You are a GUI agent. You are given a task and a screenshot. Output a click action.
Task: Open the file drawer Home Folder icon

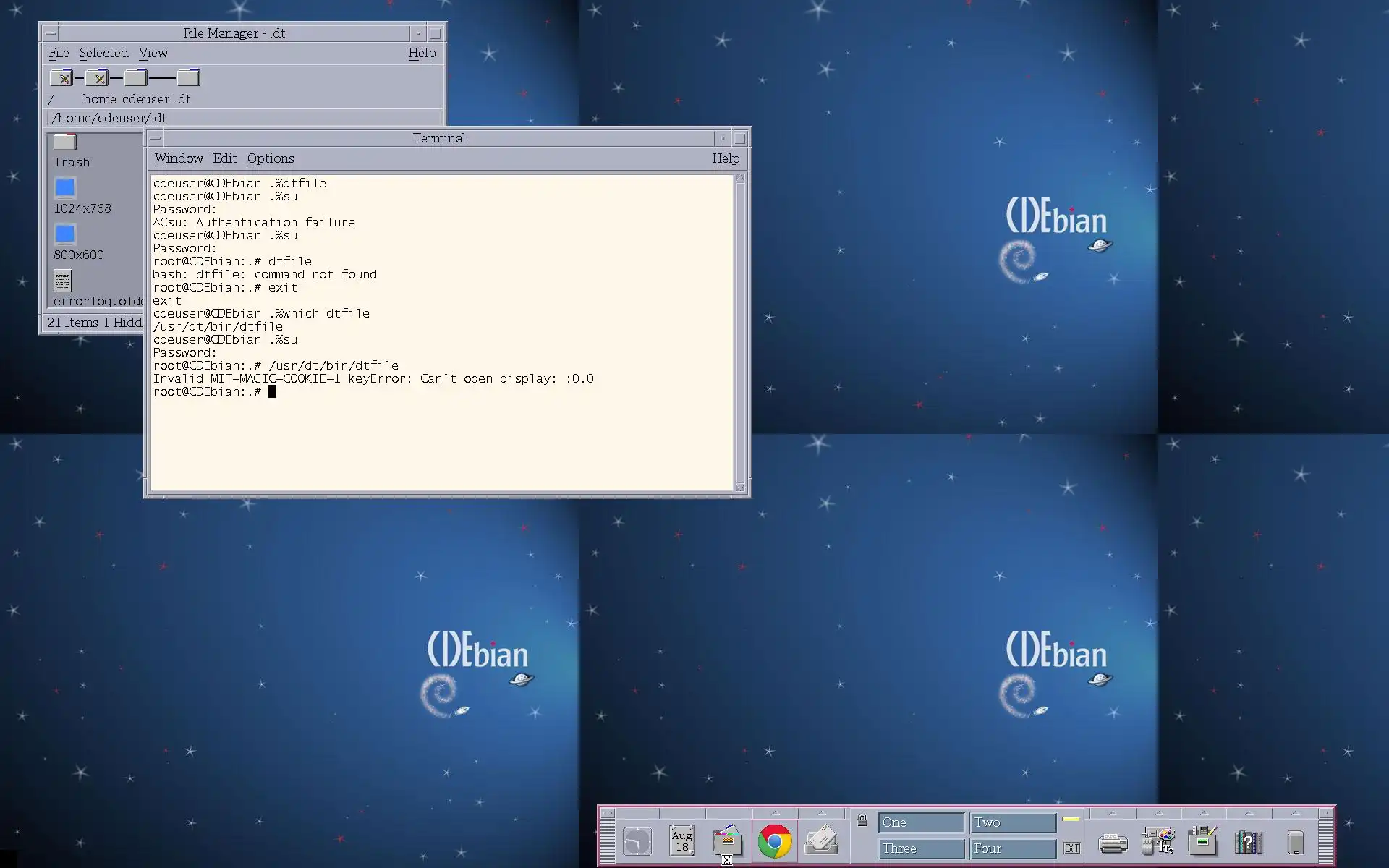(x=727, y=841)
